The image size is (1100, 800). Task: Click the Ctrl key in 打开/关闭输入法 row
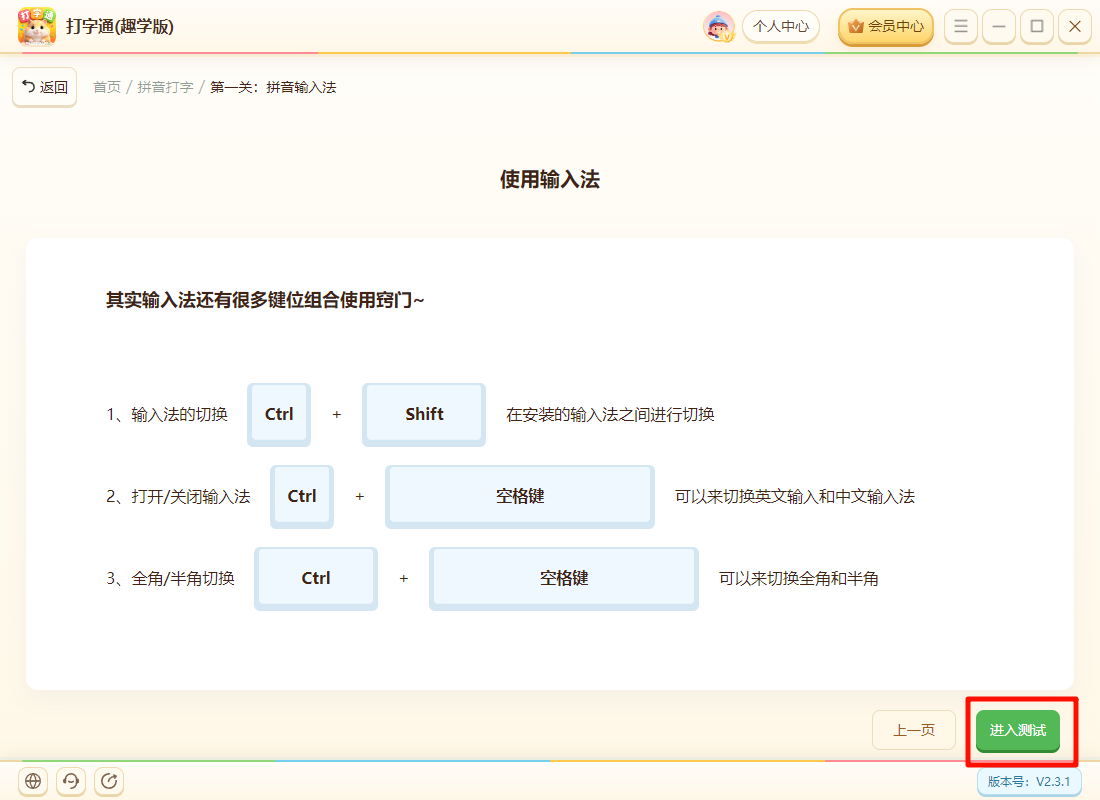[x=302, y=497]
